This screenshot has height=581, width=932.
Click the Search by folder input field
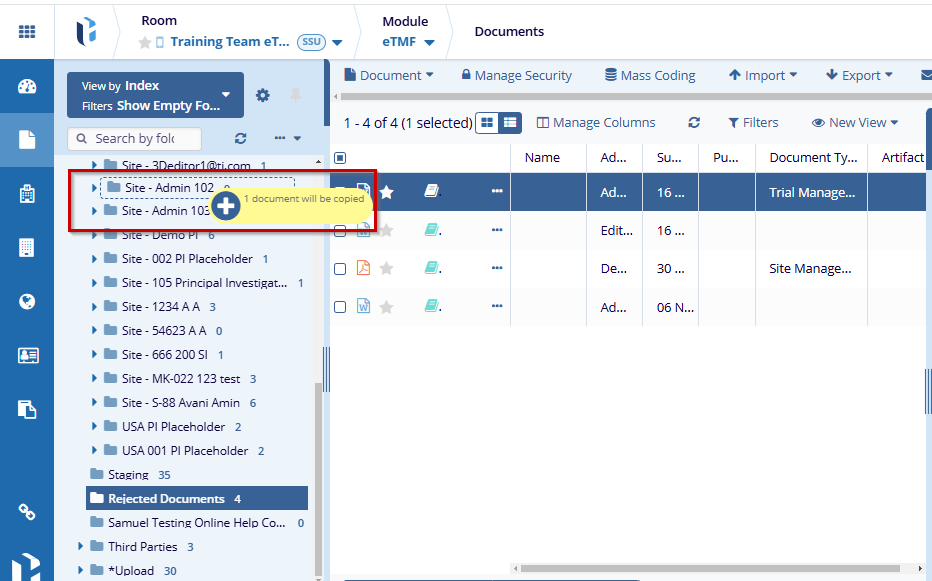tap(134, 139)
